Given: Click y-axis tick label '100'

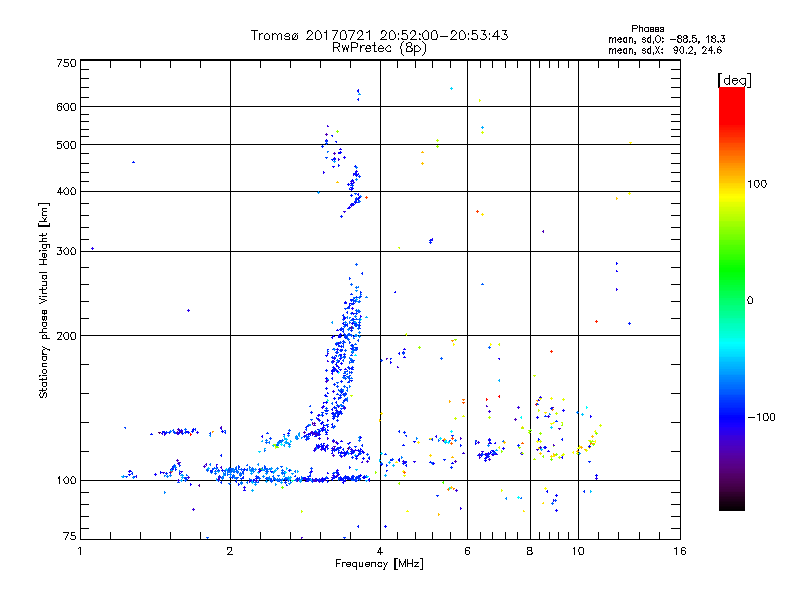Looking at the screenshot, I should click(x=66, y=481).
